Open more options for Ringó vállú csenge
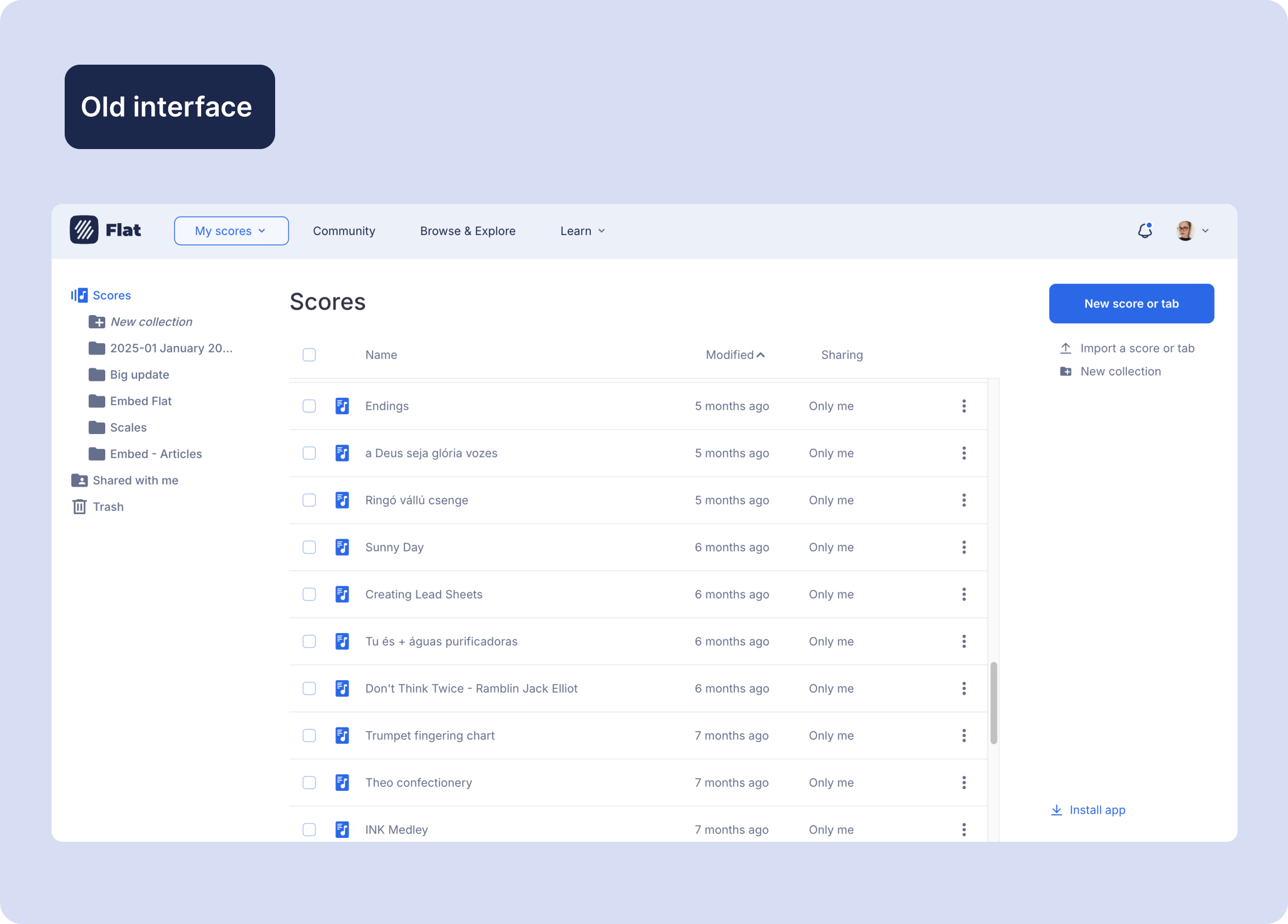The width and height of the screenshot is (1288, 924). point(964,500)
